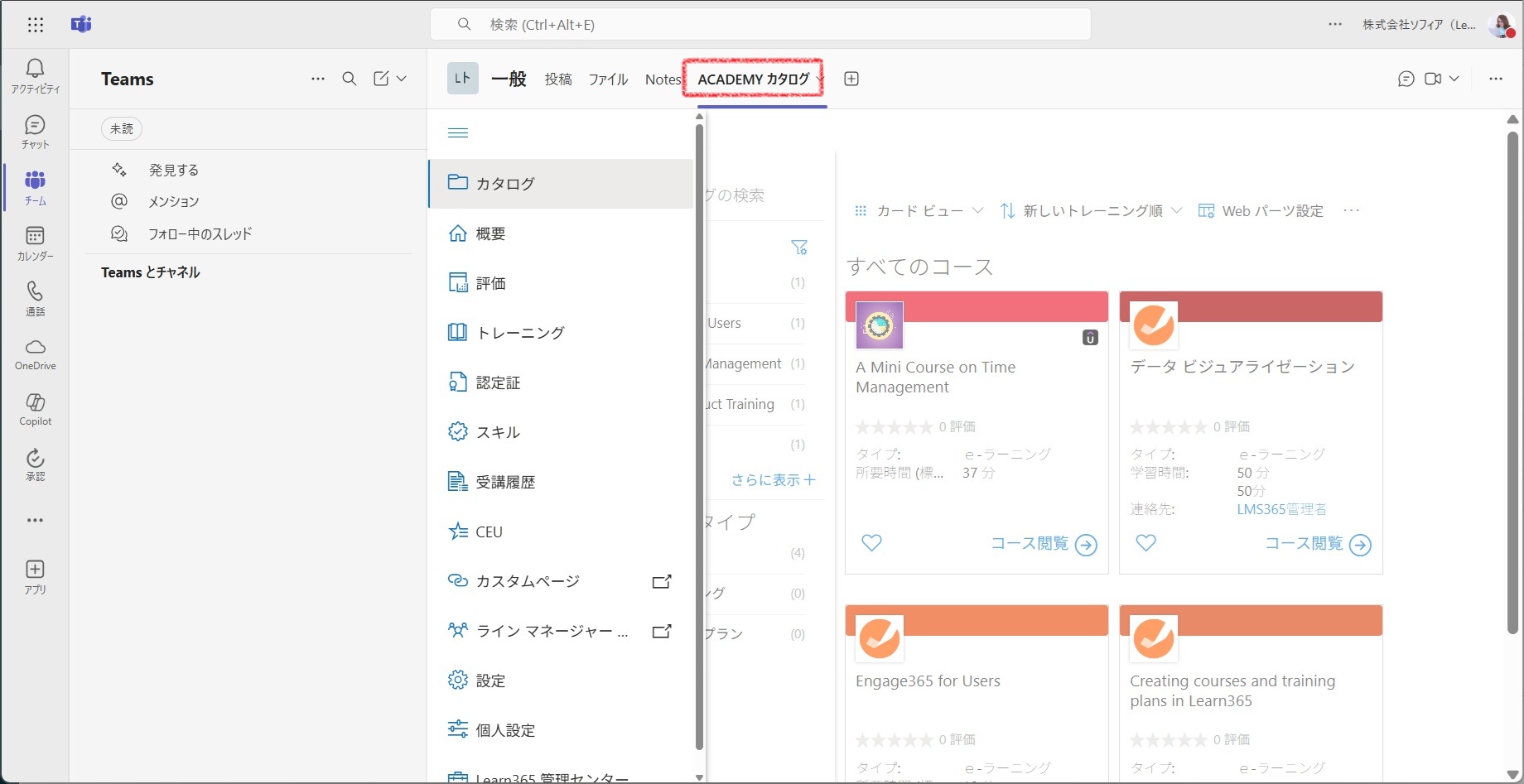Image resolution: width=1524 pixels, height=784 pixels.
Task: Select 評価 in the navigation menu
Action: [x=561, y=283]
